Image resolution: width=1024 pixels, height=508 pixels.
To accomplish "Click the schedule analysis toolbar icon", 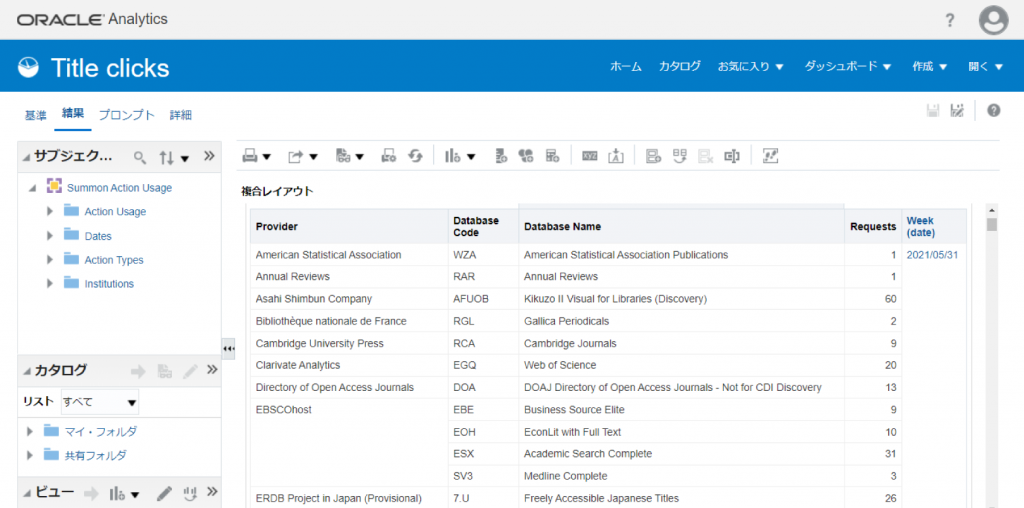I will coord(389,156).
